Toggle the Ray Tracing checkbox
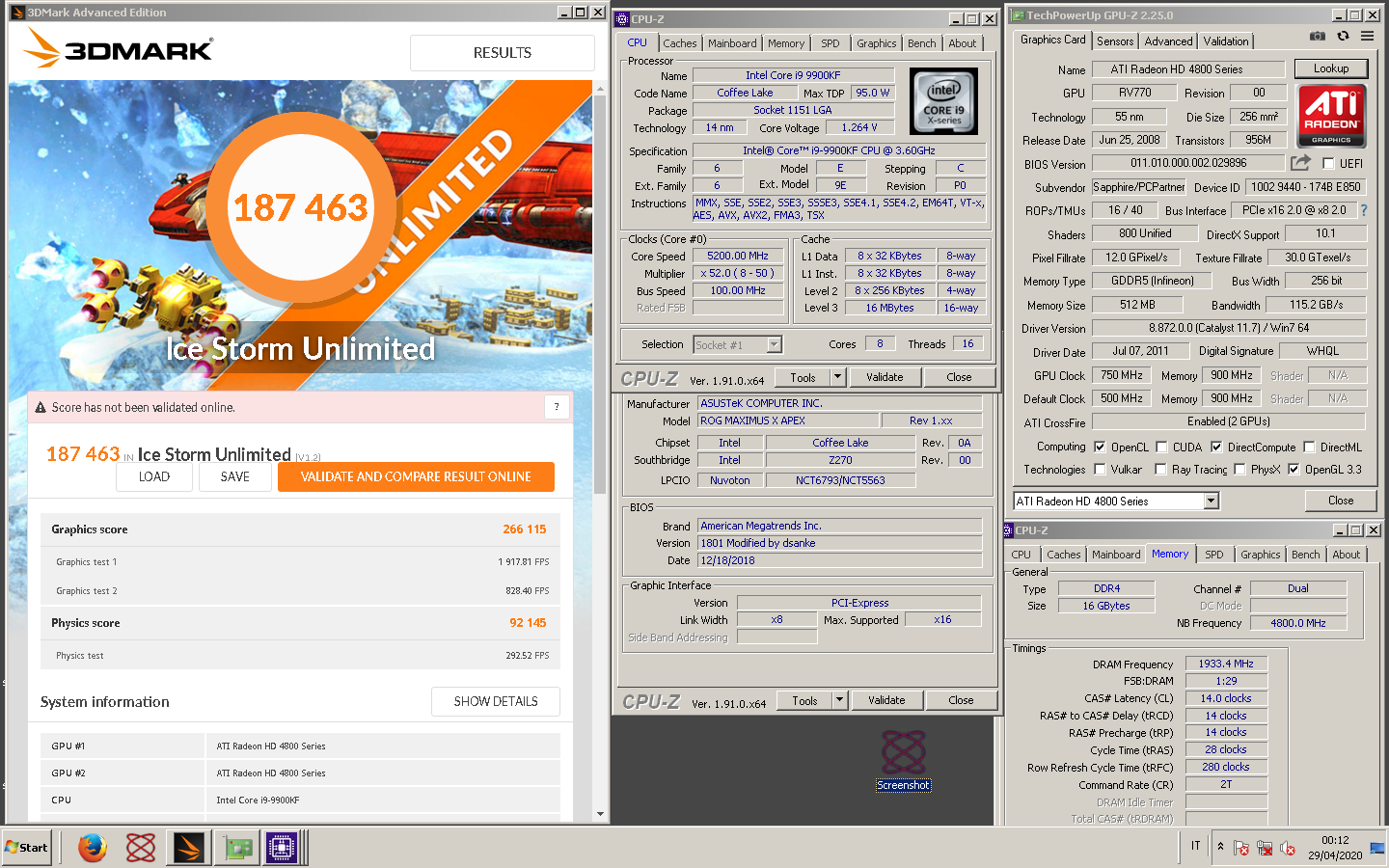The height and width of the screenshot is (868, 1389). pos(1161,470)
